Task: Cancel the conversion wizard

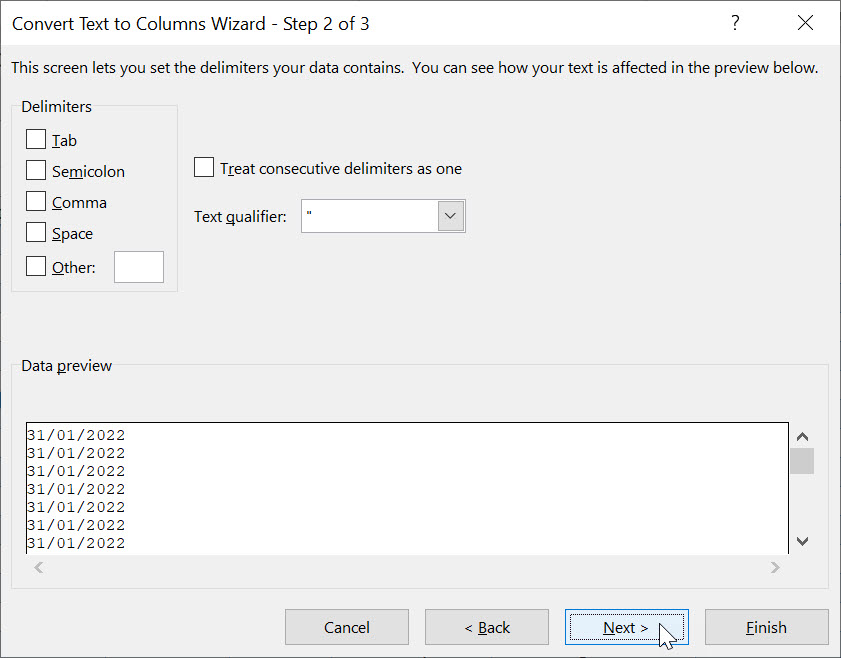Action: point(347,627)
